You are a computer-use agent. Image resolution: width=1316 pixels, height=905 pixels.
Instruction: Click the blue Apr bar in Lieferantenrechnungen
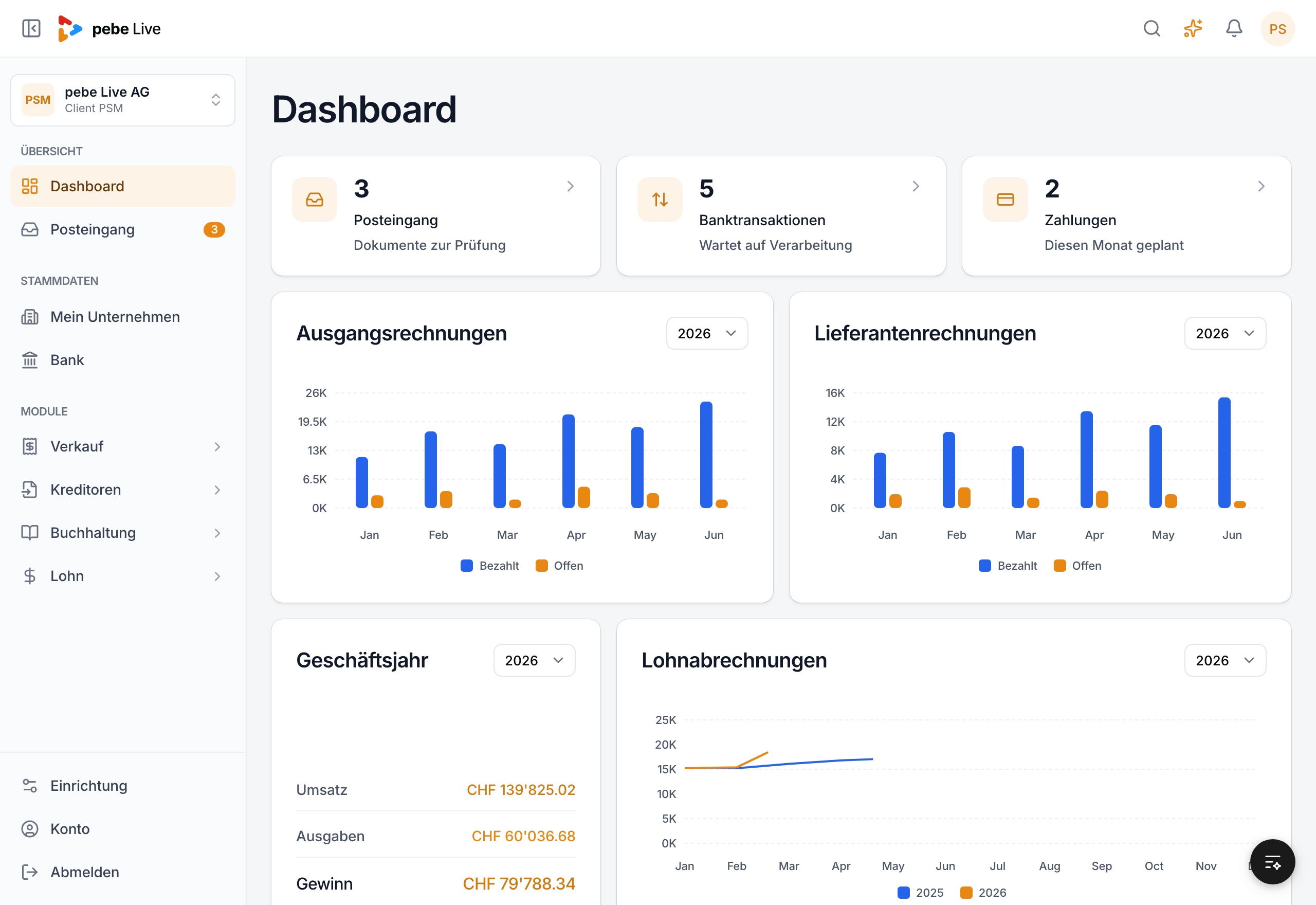pos(1086,459)
